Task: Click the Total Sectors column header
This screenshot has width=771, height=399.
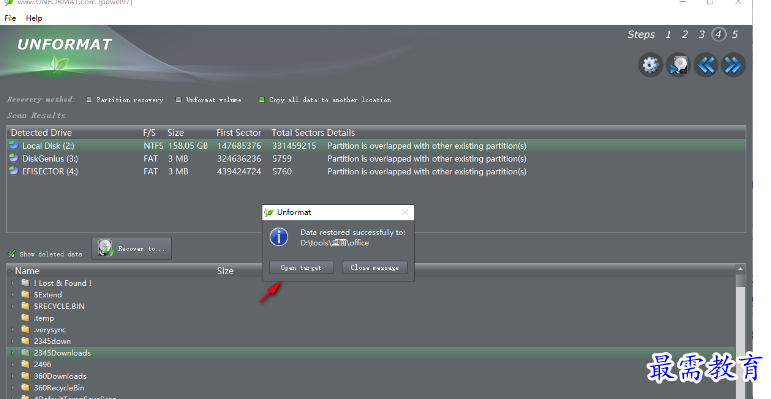Action: click(x=298, y=132)
